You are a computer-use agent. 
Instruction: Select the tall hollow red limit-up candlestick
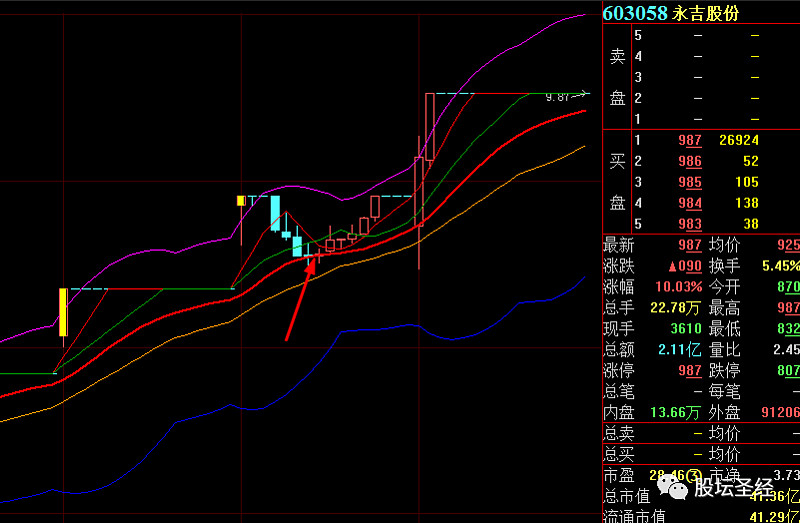tap(430, 127)
